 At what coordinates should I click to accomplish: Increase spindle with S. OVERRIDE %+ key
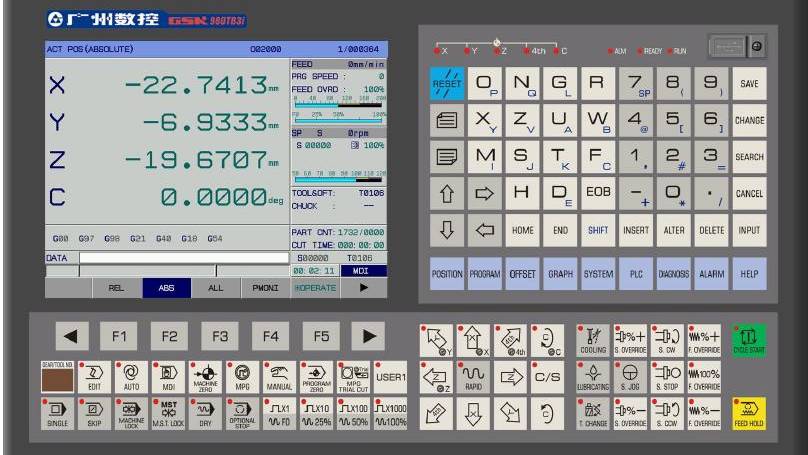630,340
